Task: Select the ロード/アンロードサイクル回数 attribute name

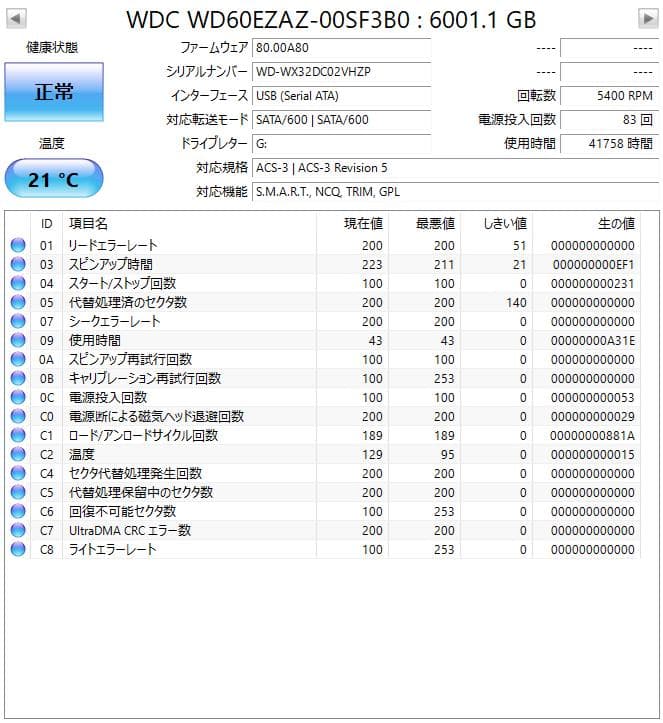Action: [143, 435]
